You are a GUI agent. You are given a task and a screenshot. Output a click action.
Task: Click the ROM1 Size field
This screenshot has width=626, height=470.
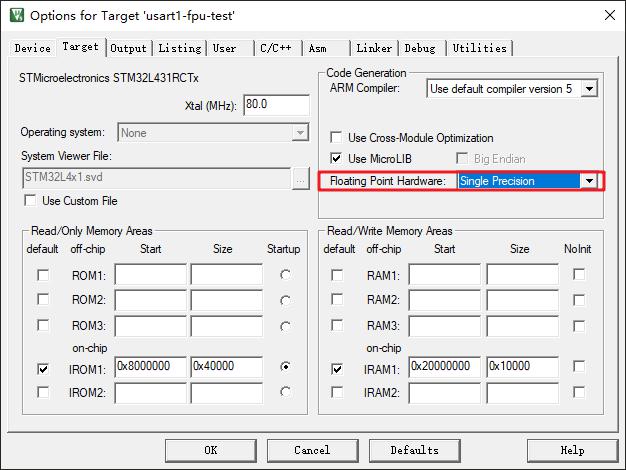[x=227, y=274]
